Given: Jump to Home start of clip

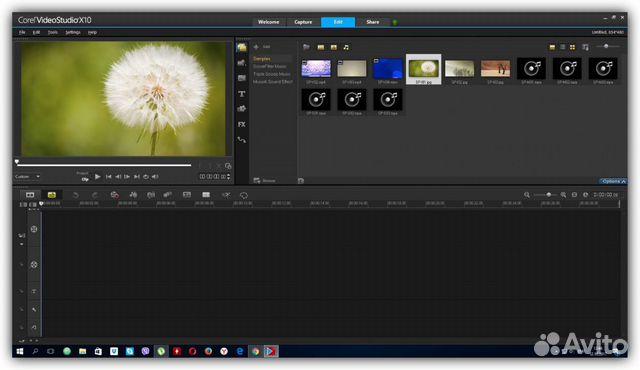Looking at the screenshot, I should [x=109, y=177].
